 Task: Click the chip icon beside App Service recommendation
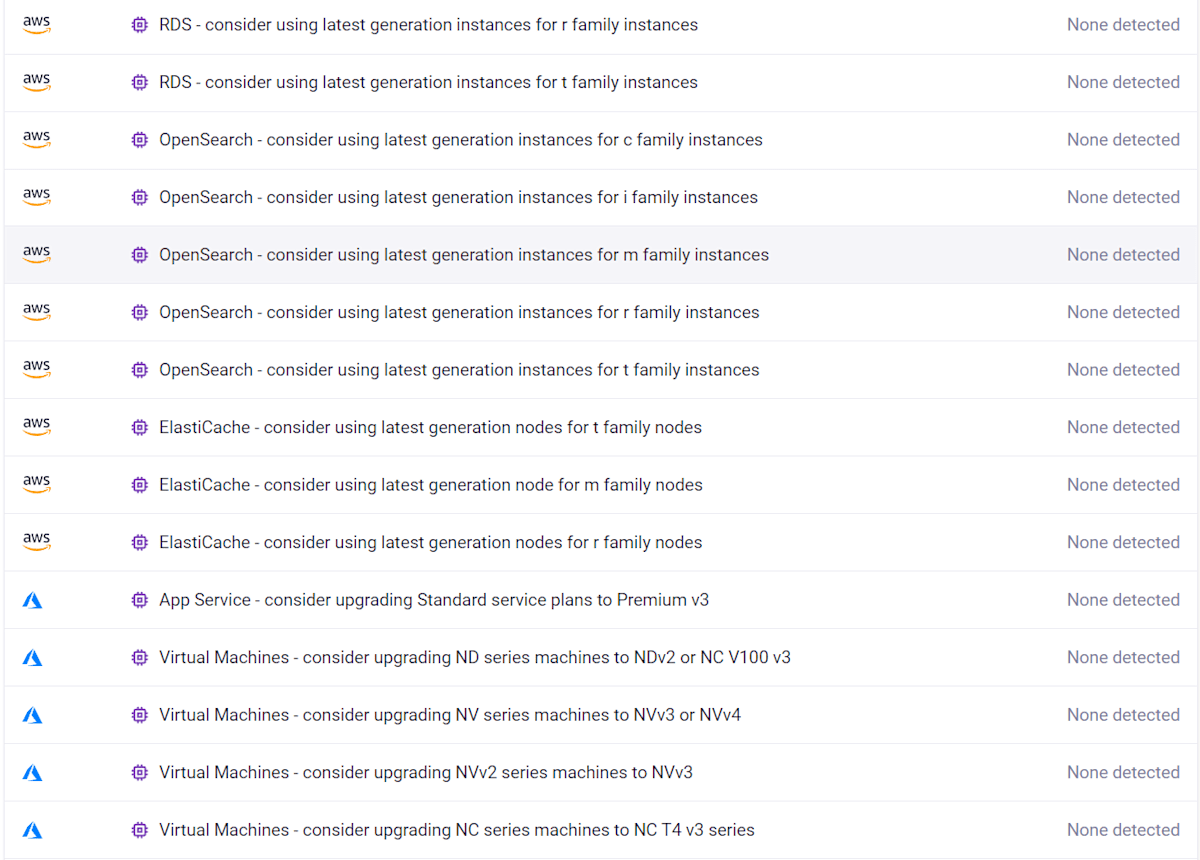[x=140, y=600]
